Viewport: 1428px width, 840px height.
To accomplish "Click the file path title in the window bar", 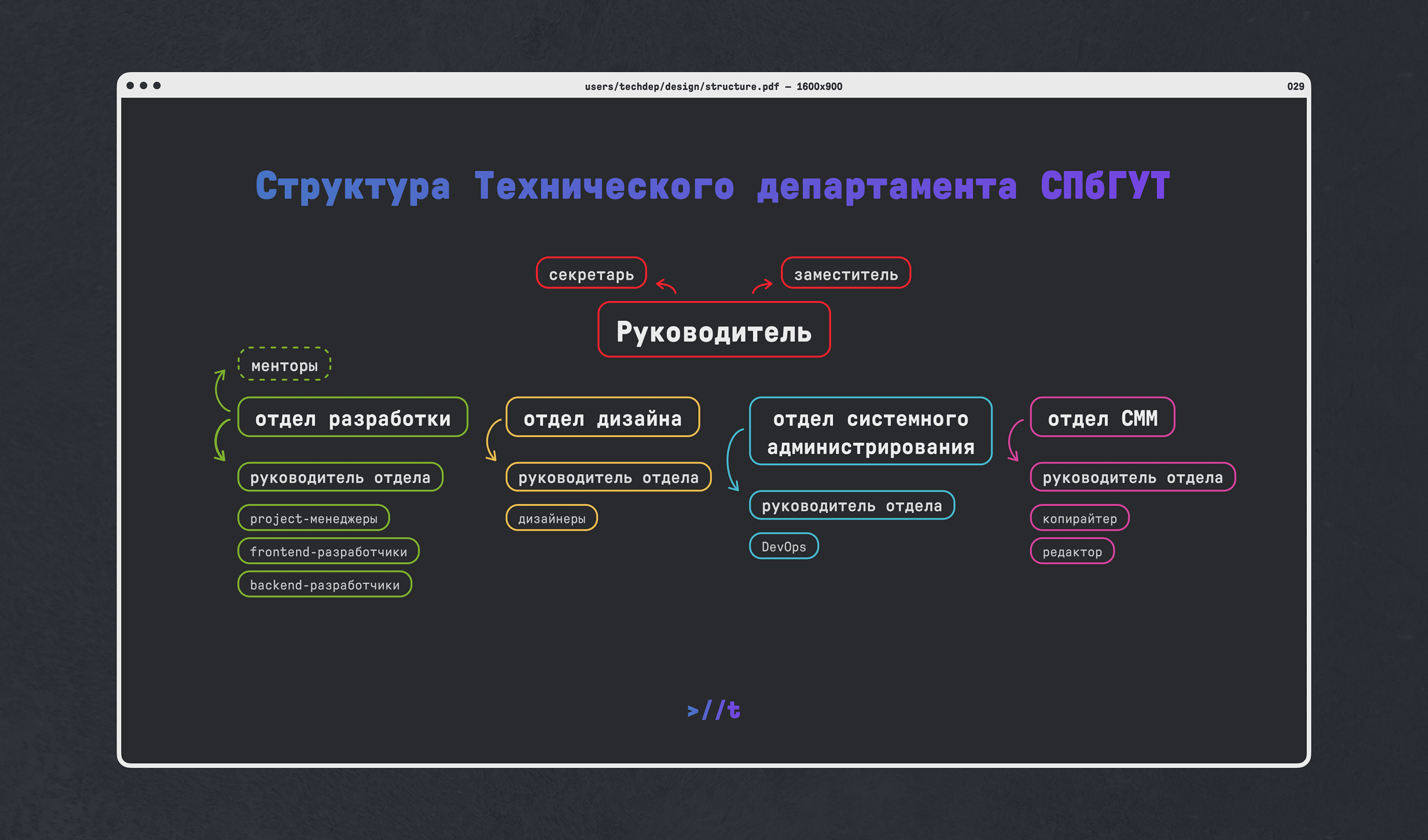I will [713, 86].
